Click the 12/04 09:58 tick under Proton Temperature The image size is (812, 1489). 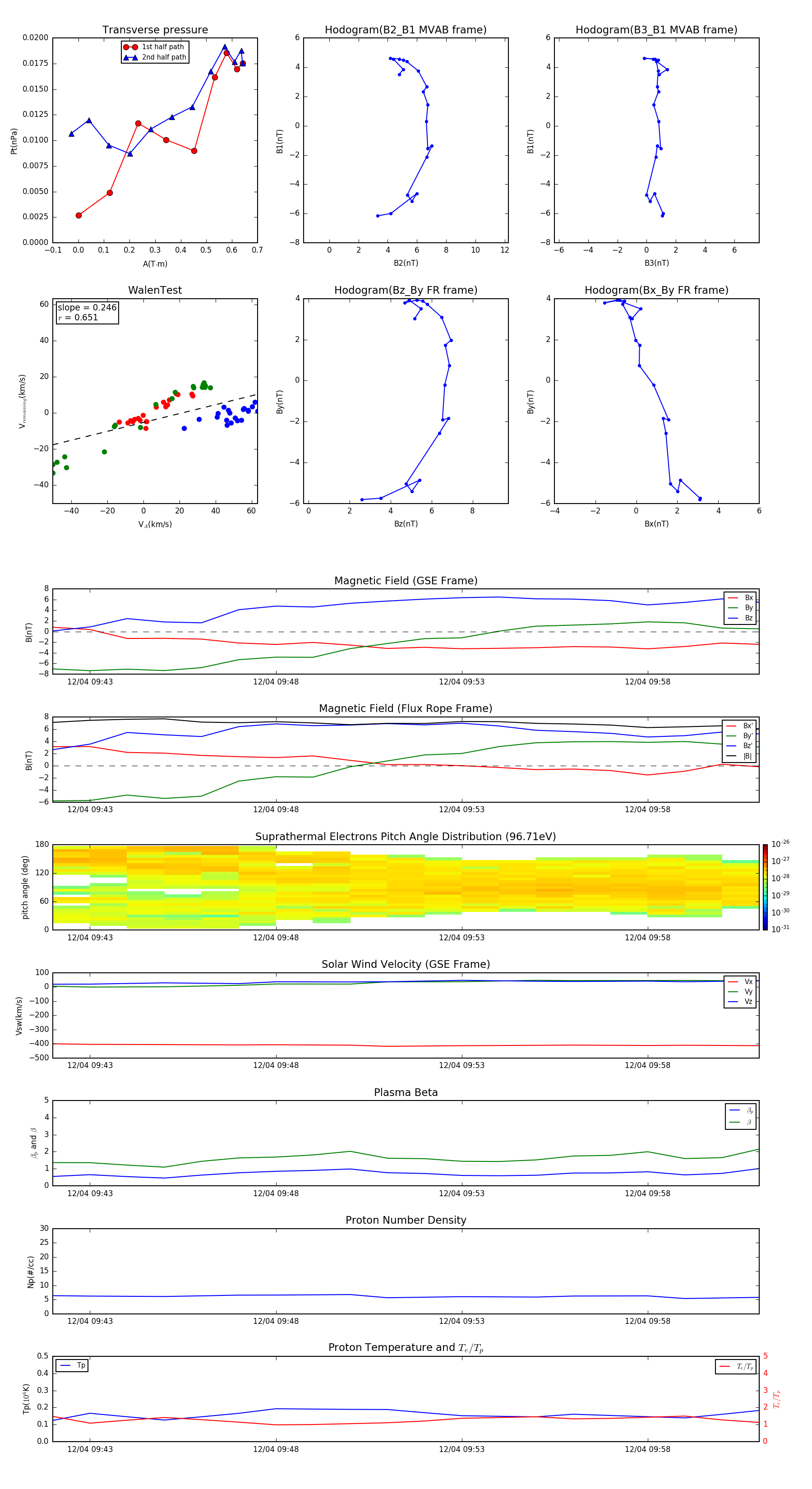[x=647, y=1450]
